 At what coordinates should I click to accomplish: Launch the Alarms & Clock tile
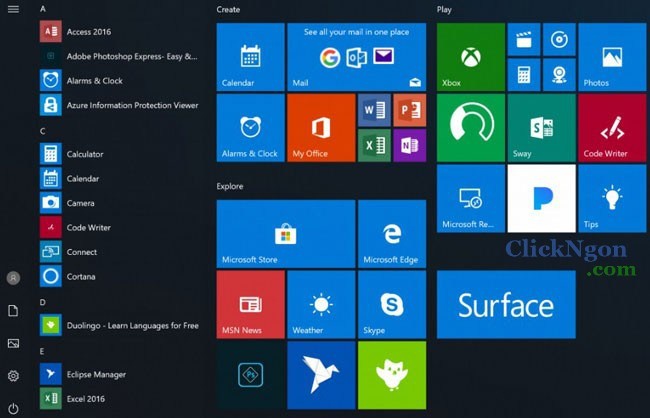(250, 128)
